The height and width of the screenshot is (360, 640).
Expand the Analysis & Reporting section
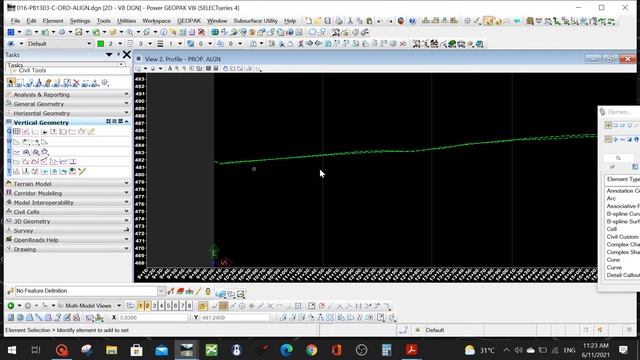[x=67, y=94]
